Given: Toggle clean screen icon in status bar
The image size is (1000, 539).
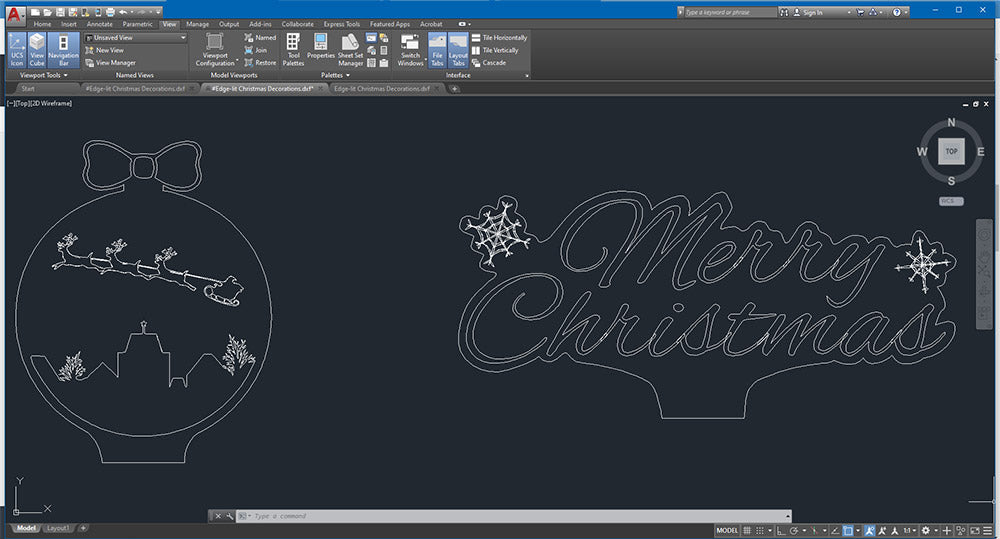Looking at the screenshot, I should pyautogui.click(x=974, y=531).
